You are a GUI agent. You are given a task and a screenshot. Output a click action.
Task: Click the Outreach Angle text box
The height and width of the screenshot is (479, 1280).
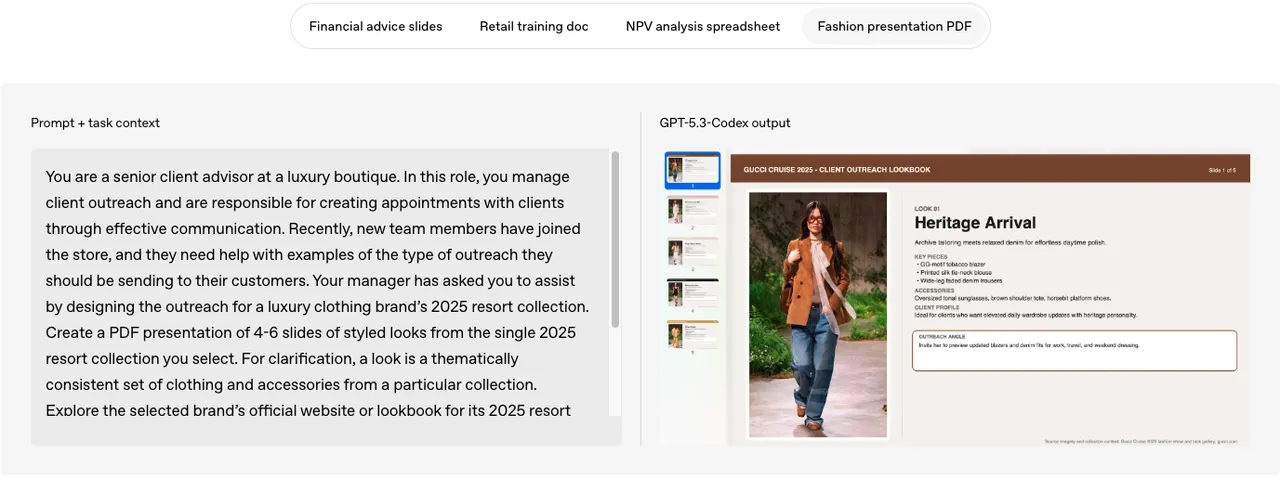(x=1074, y=351)
